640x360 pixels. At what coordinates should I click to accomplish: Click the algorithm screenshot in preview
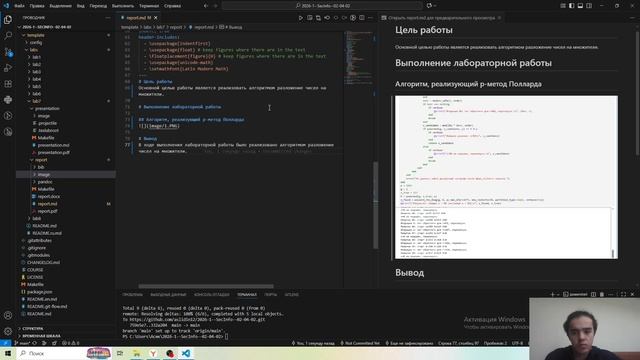point(506,177)
